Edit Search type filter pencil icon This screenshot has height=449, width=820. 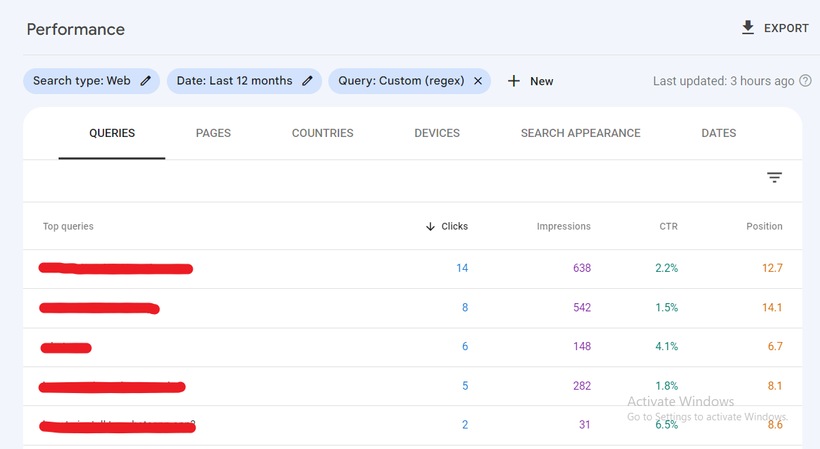pyautogui.click(x=146, y=81)
